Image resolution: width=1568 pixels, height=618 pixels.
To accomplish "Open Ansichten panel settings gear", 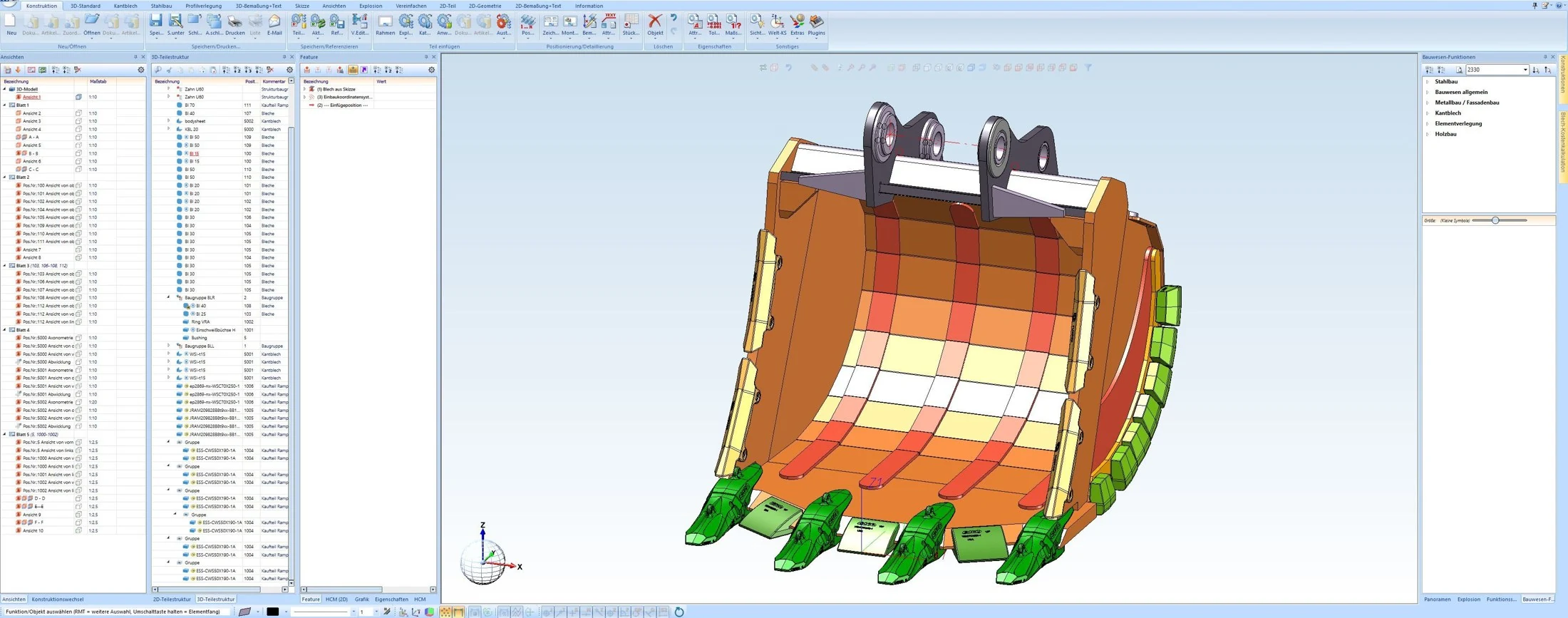I will click(141, 70).
